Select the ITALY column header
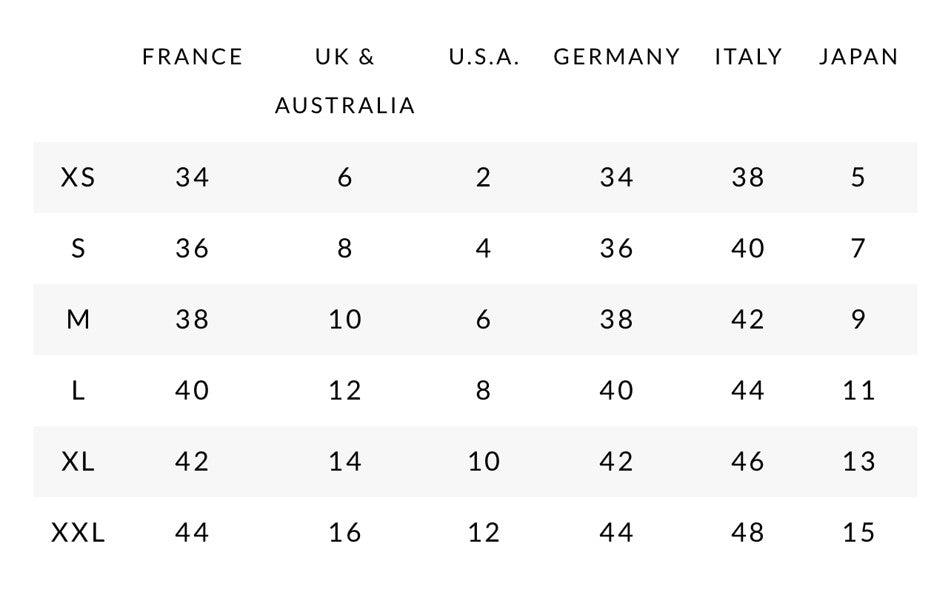 [748, 57]
